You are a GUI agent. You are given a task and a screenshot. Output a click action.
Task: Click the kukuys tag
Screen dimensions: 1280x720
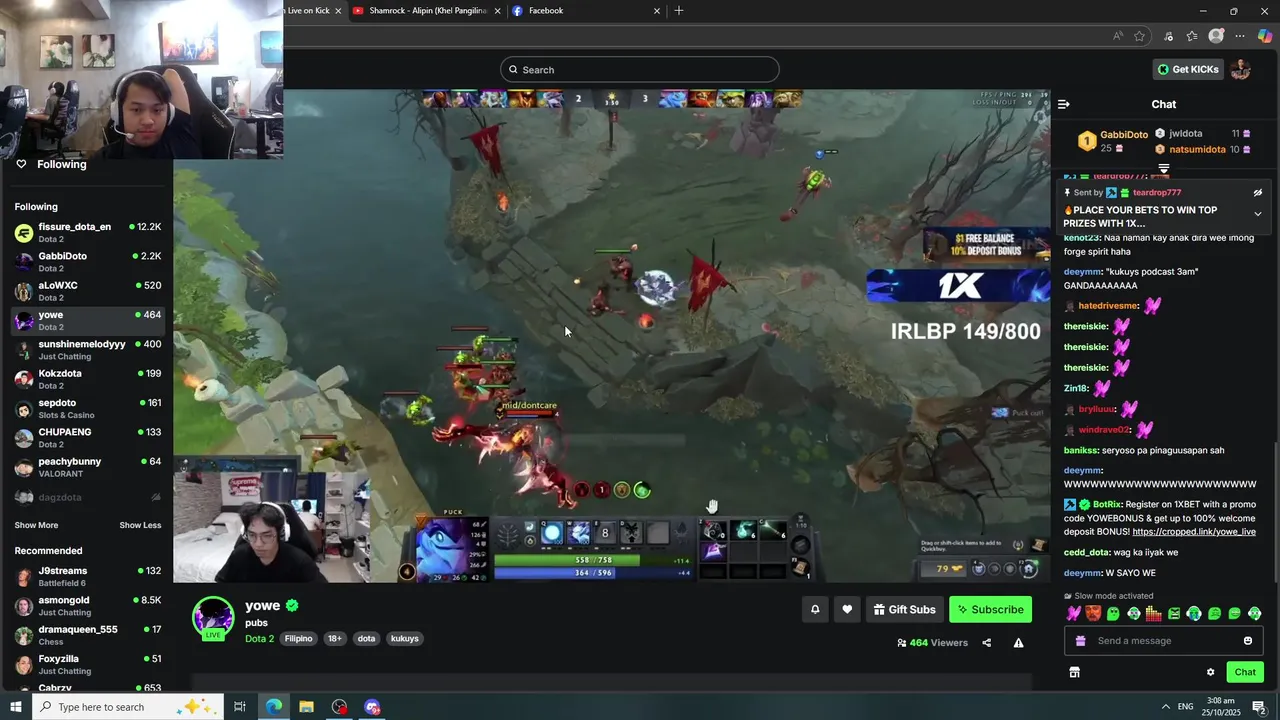pyautogui.click(x=405, y=638)
